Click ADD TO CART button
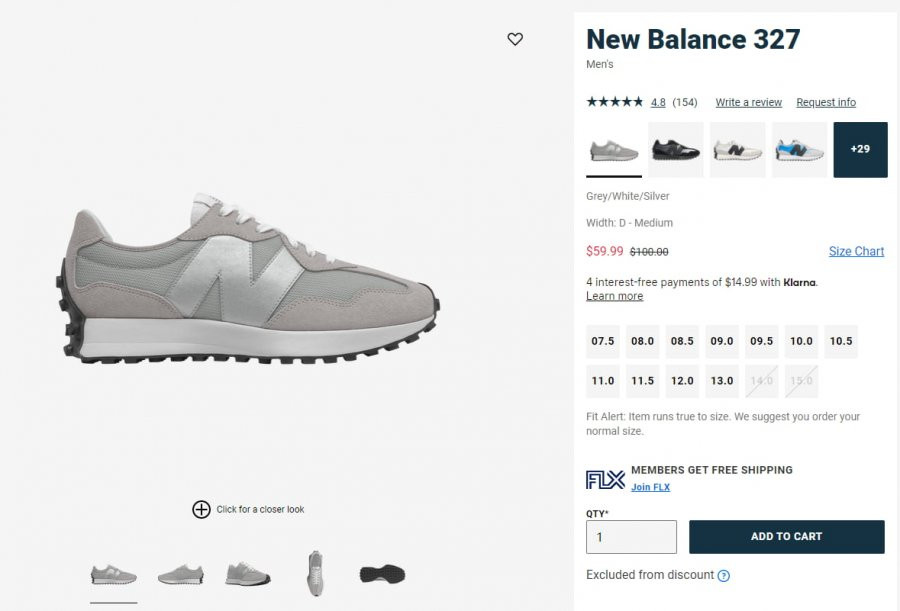Screen dimensions: 900x611 click(786, 536)
